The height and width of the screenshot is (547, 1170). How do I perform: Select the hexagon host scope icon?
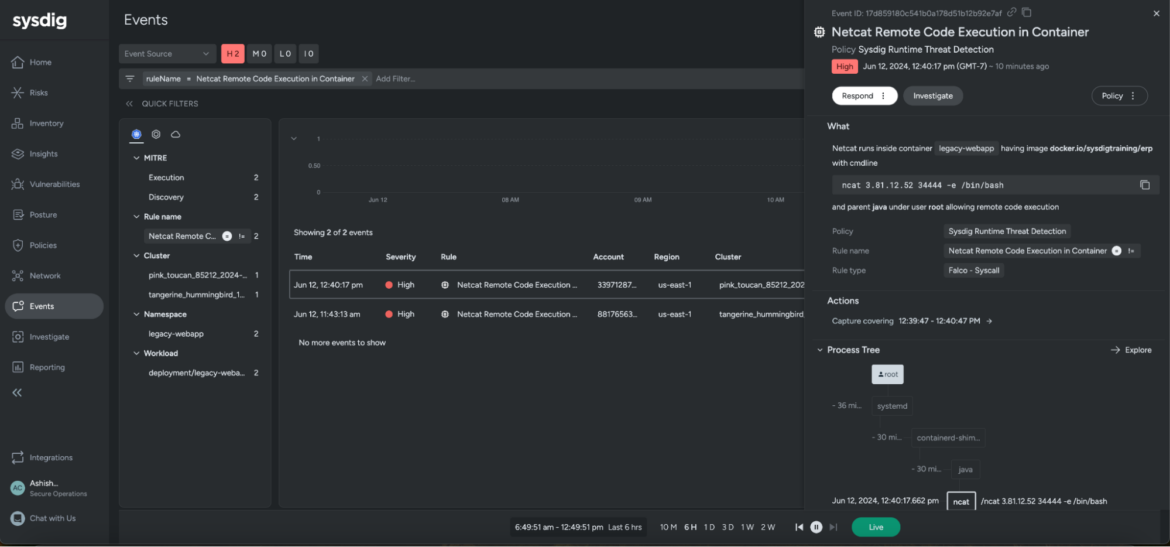(156, 134)
